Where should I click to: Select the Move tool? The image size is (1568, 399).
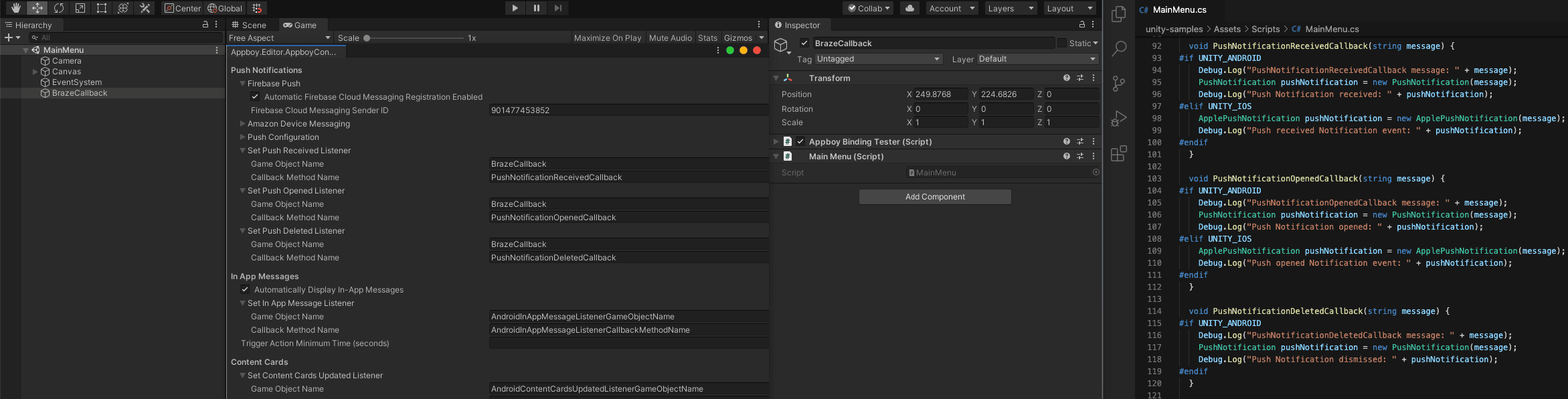point(37,8)
